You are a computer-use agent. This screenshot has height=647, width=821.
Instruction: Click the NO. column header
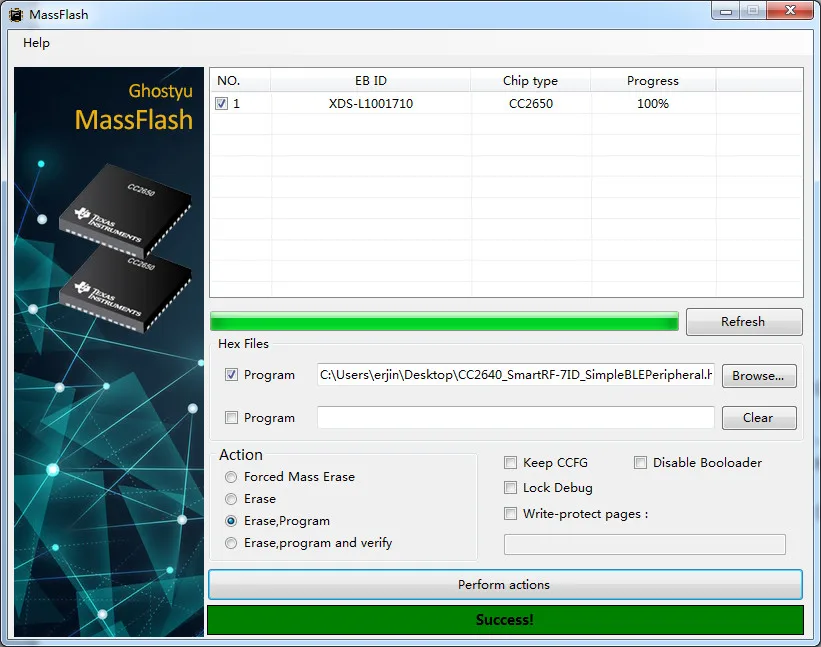(240, 81)
